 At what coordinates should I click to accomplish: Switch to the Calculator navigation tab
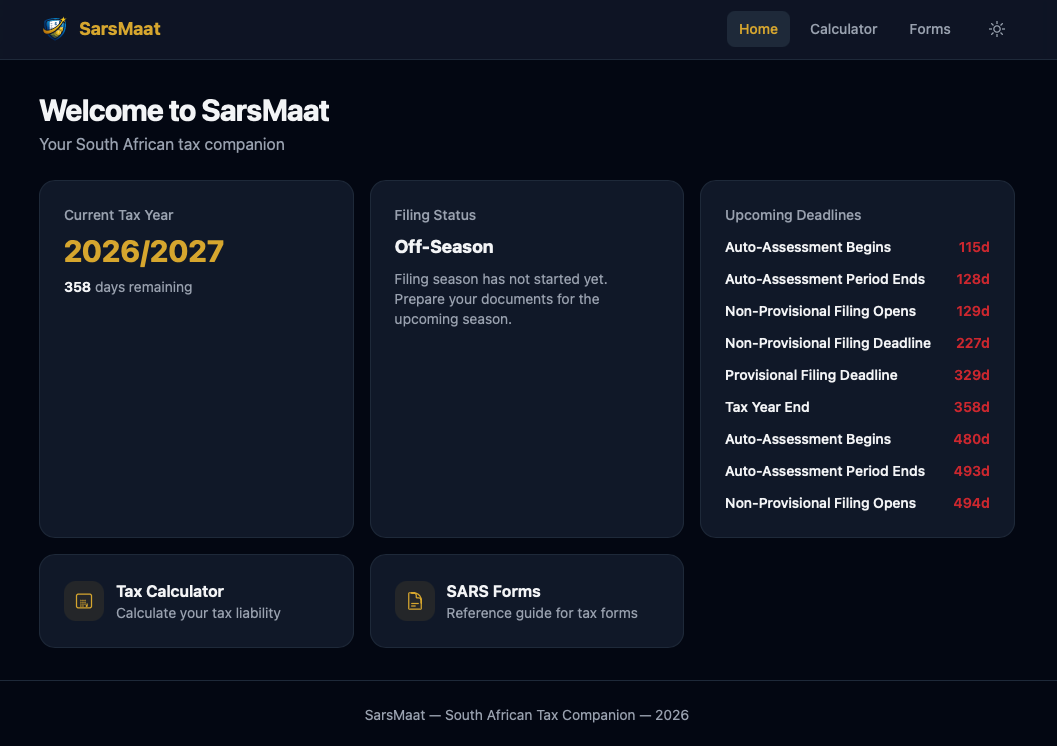(x=843, y=29)
